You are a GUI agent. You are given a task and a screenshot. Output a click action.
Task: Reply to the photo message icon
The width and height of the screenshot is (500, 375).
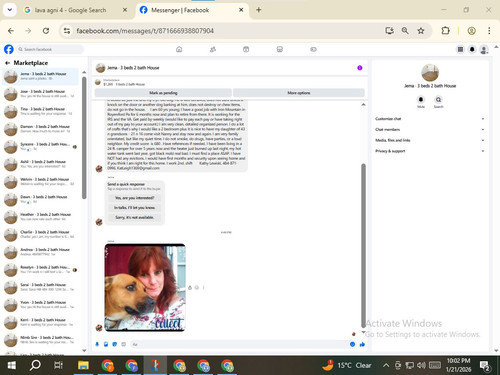click(190, 287)
